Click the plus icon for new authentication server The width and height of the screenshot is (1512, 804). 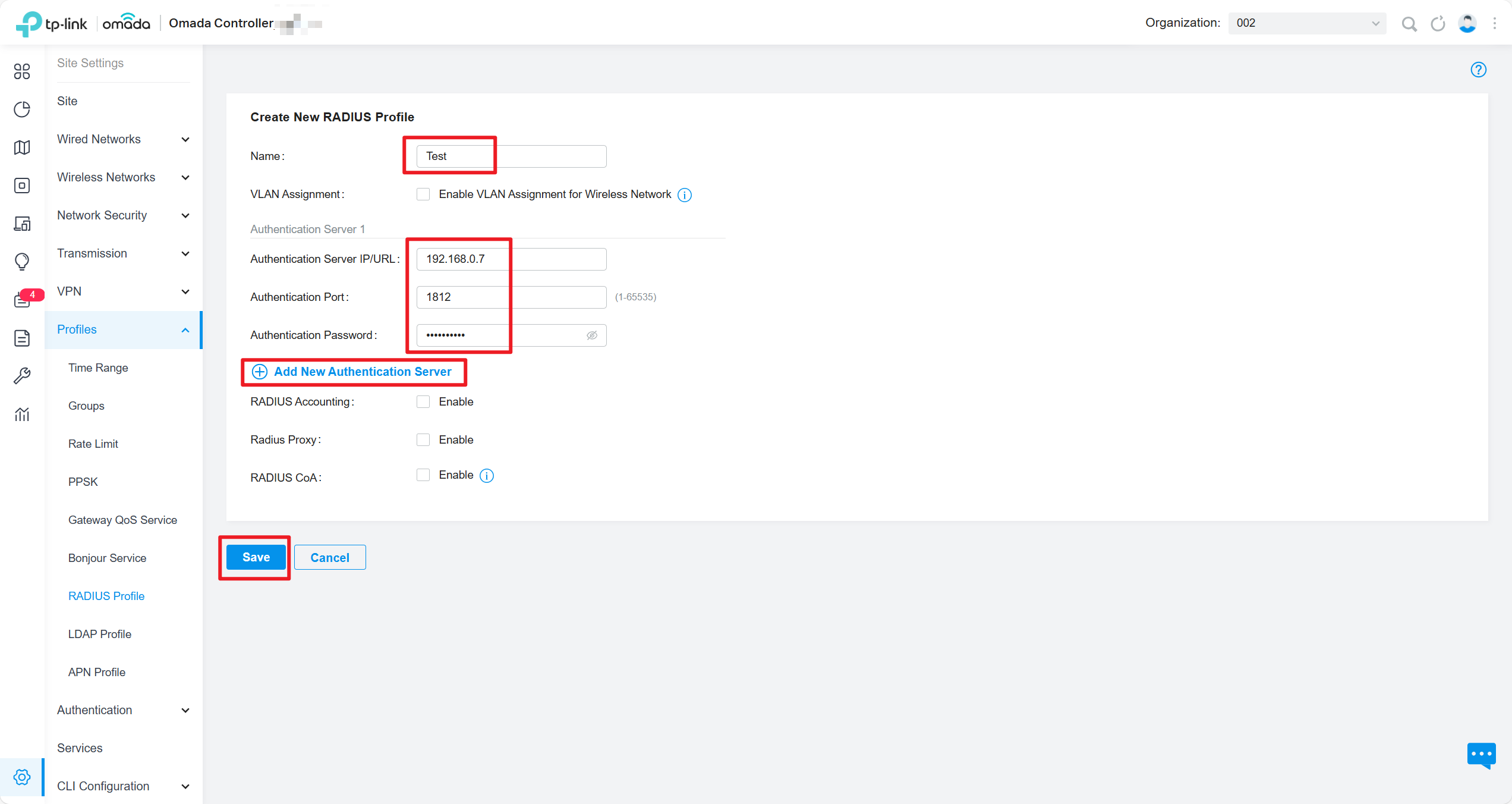[260, 372]
